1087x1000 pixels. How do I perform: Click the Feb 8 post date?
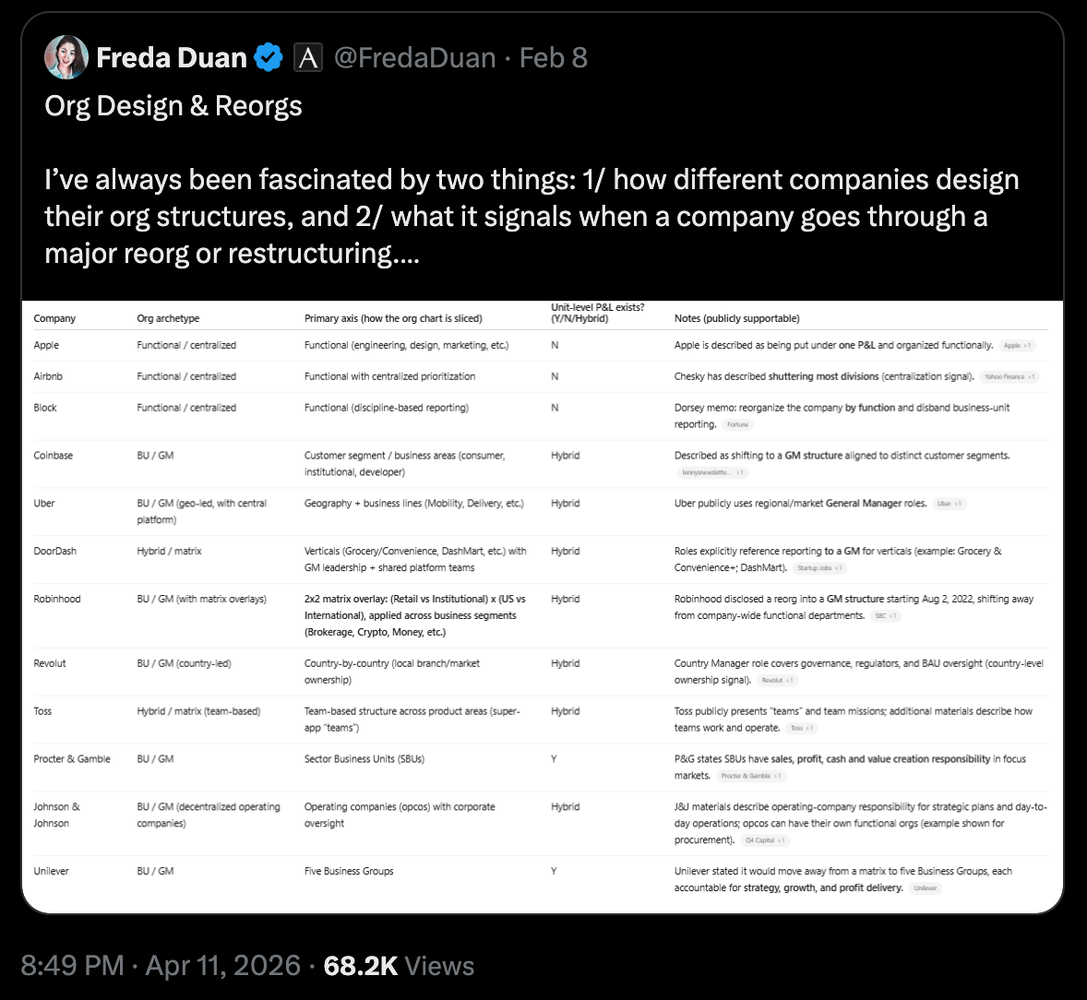tap(553, 58)
